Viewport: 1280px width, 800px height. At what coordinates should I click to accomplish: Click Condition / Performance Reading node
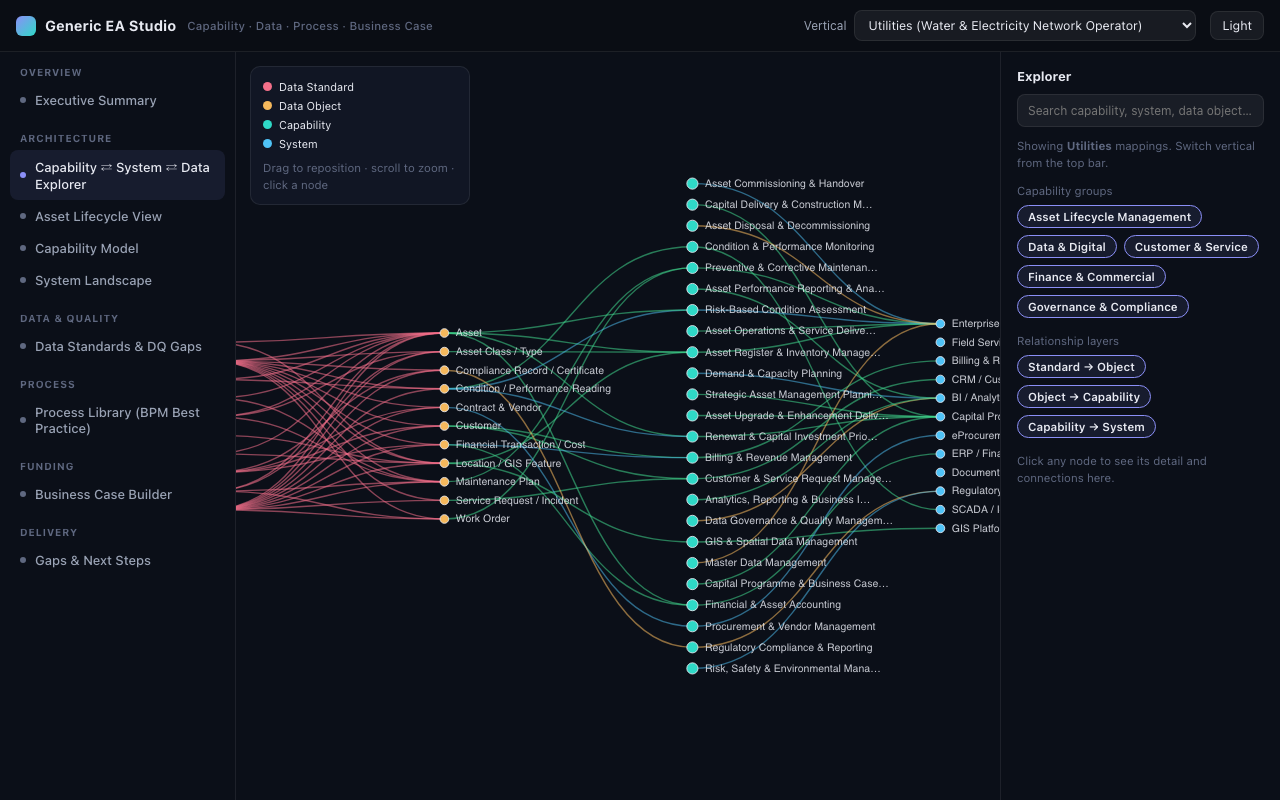tap(444, 389)
